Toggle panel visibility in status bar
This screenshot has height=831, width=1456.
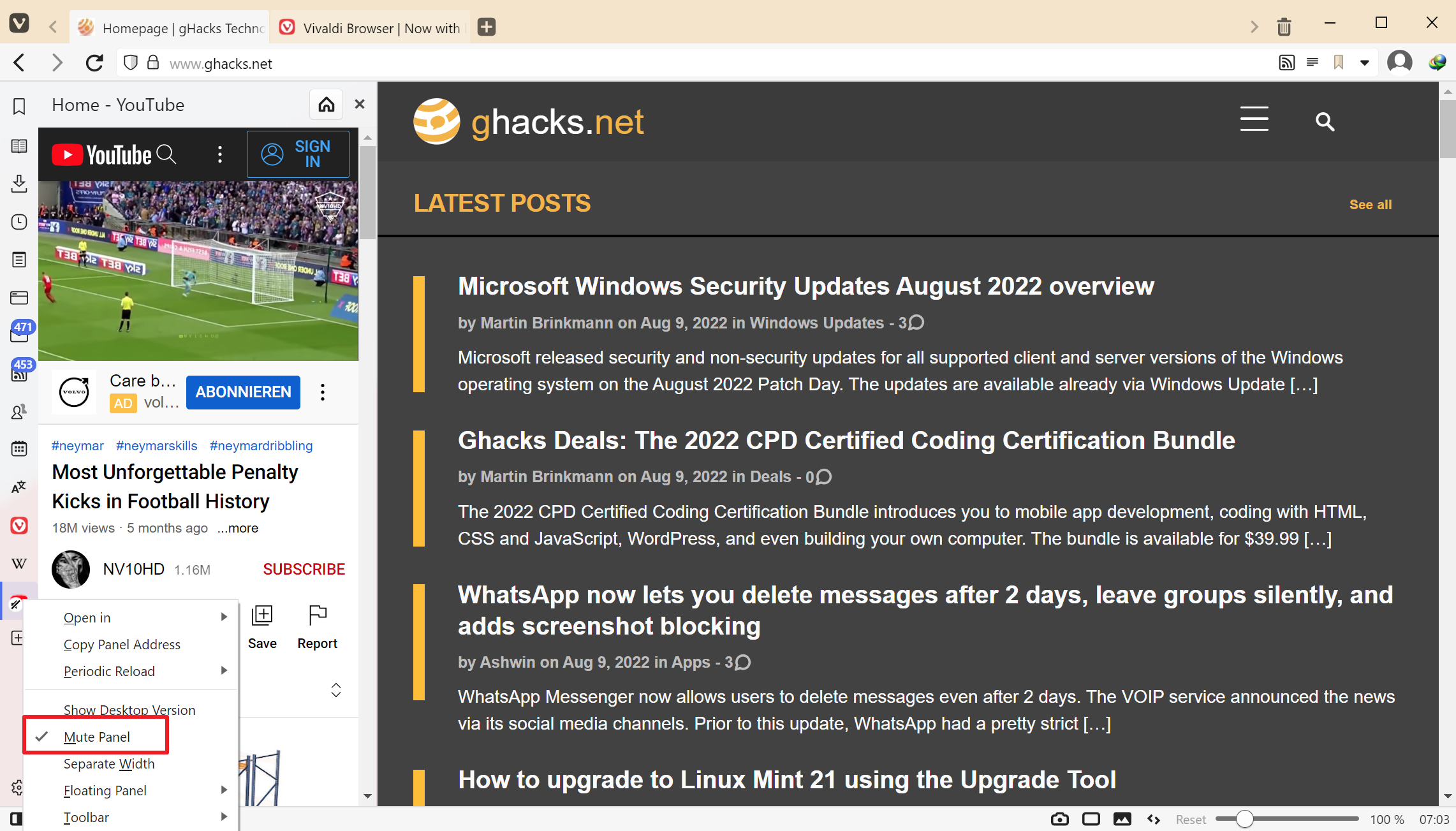16,819
